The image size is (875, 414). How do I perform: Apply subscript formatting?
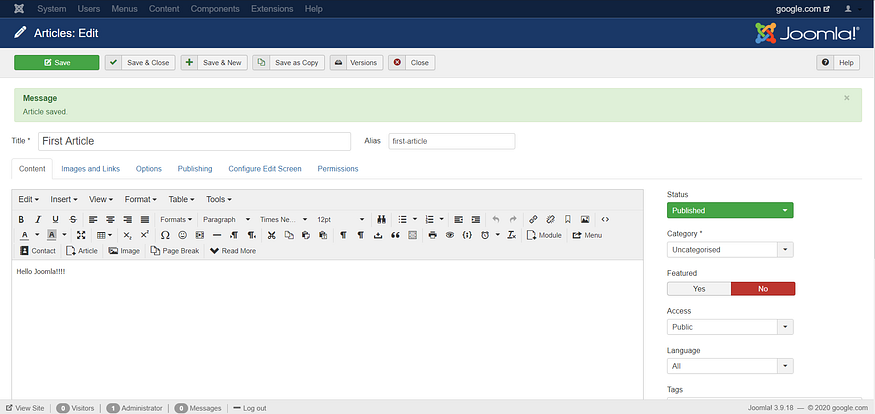[127, 235]
